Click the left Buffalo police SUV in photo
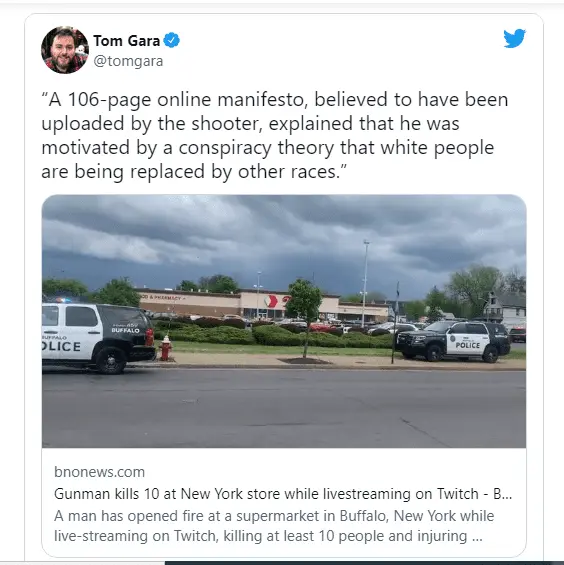This screenshot has width=564, height=565. [x=97, y=337]
